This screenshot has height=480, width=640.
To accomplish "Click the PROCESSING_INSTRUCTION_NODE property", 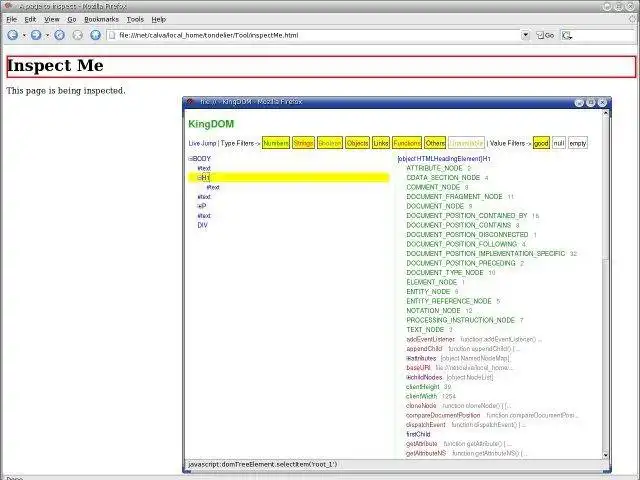I will [x=460, y=320].
